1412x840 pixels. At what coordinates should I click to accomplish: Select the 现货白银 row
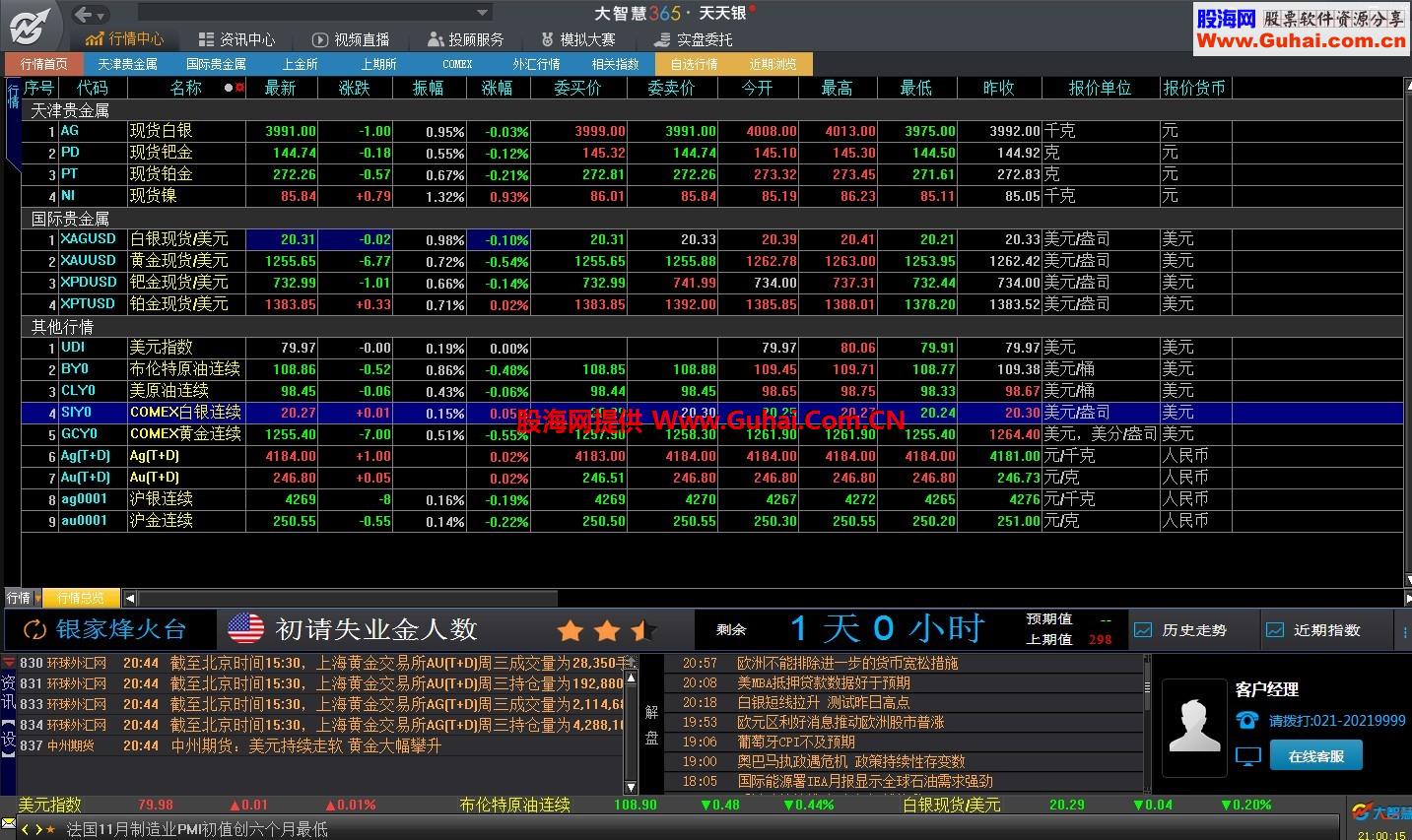click(711, 131)
